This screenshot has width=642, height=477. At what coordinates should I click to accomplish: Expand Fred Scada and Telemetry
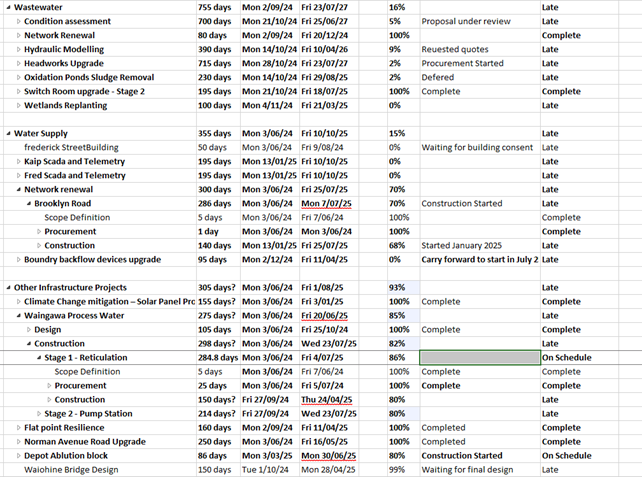point(18,176)
